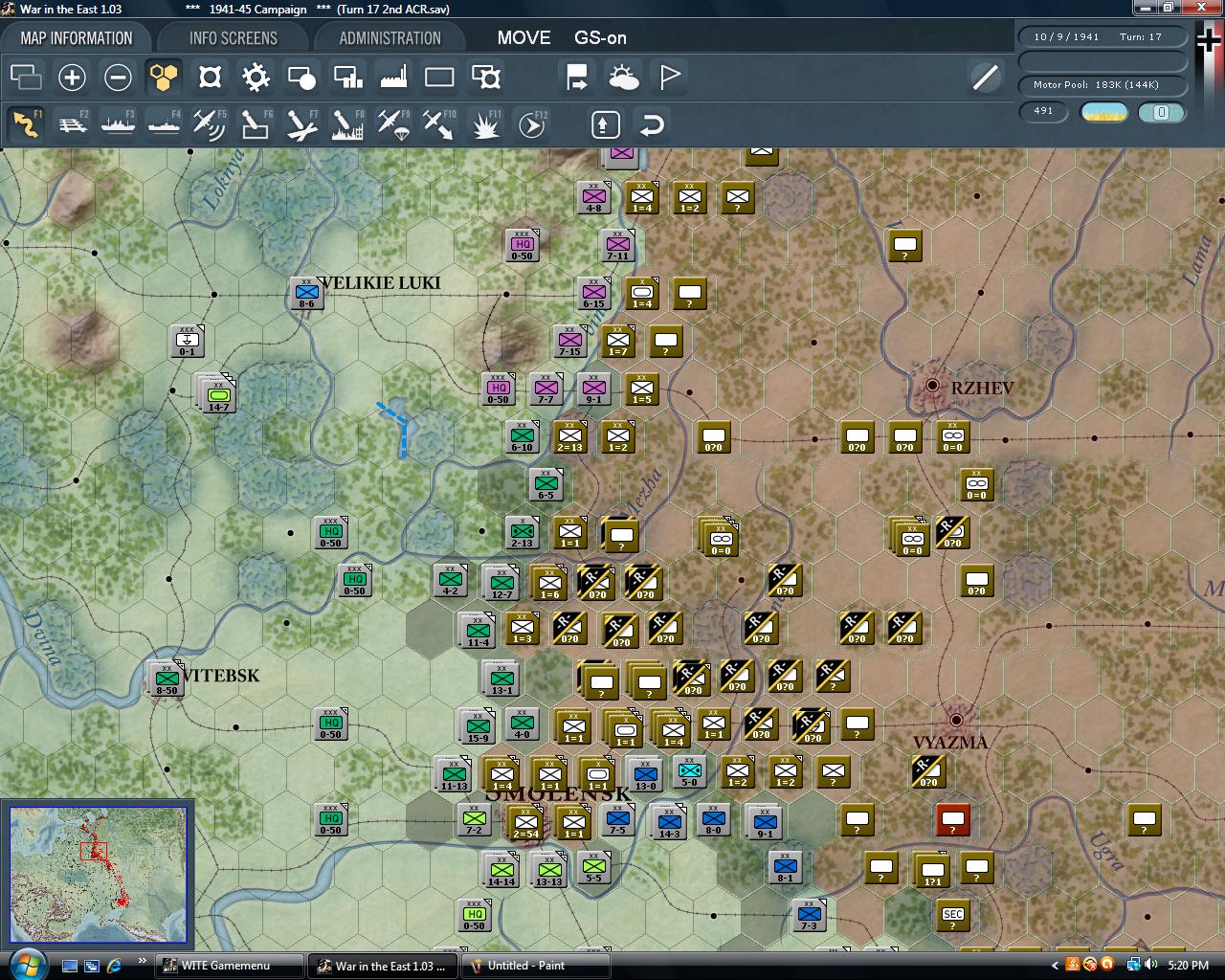Click the minimap overview in corner
This screenshot has width=1225, height=980.
[x=98, y=875]
